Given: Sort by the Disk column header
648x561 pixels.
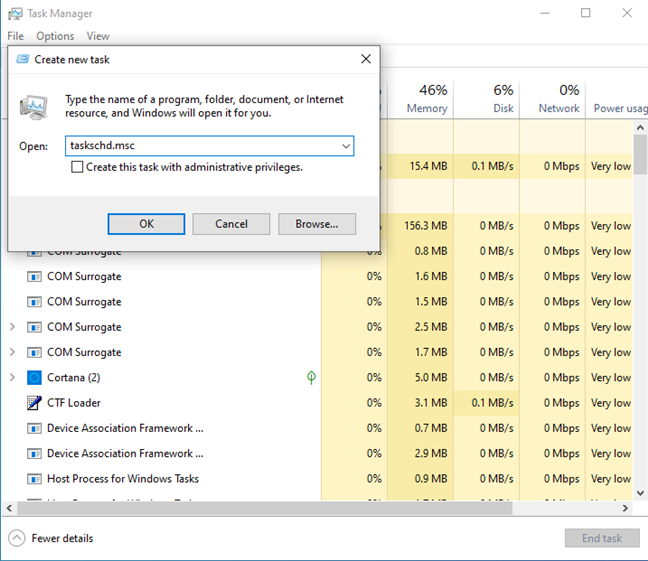Looking at the screenshot, I should click(486, 99).
